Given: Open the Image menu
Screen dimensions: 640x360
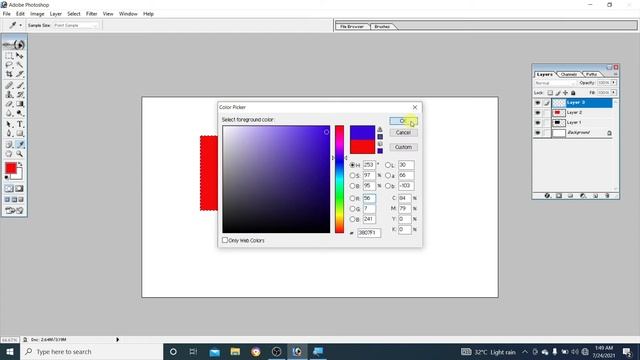Looking at the screenshot, I should [37, 14].
